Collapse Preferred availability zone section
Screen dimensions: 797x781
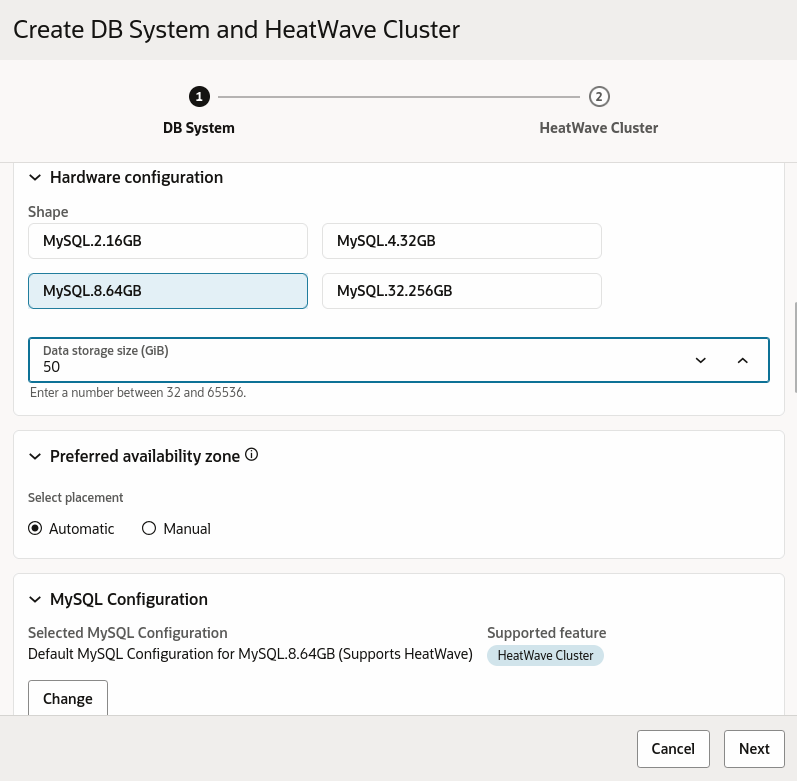point(35,456)
